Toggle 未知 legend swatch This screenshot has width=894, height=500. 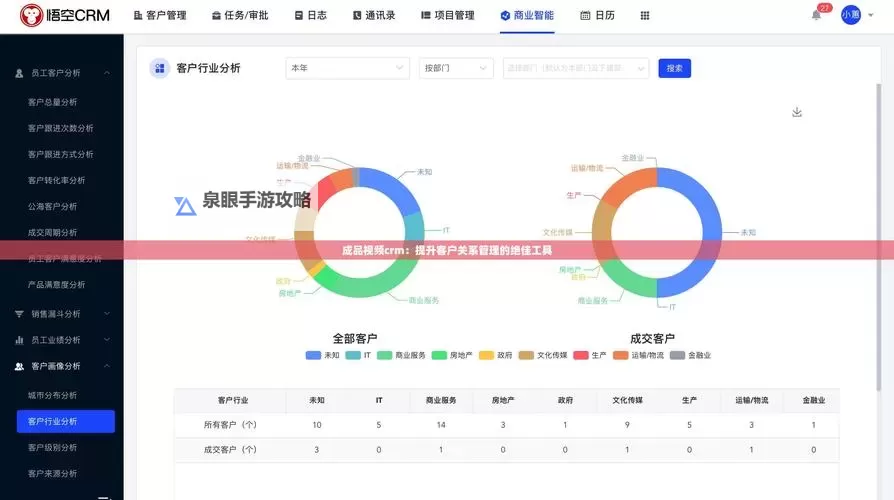pyautogui.click(x=313, y=355)
